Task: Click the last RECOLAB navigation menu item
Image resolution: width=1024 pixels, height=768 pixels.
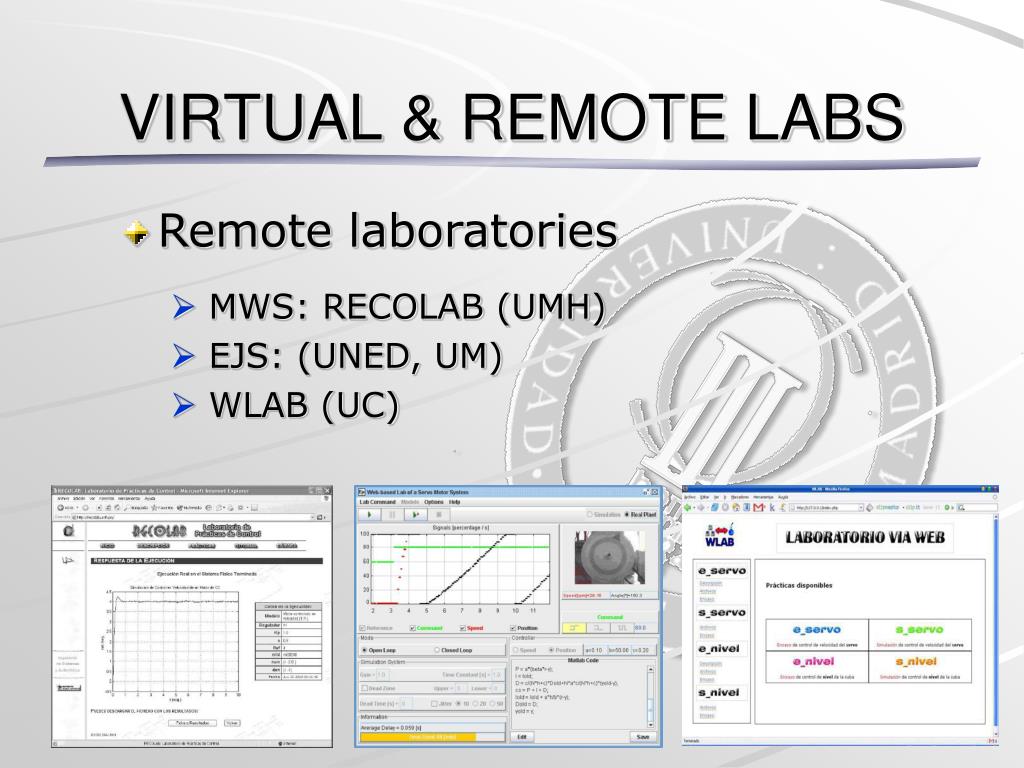Action: point(287,546)
